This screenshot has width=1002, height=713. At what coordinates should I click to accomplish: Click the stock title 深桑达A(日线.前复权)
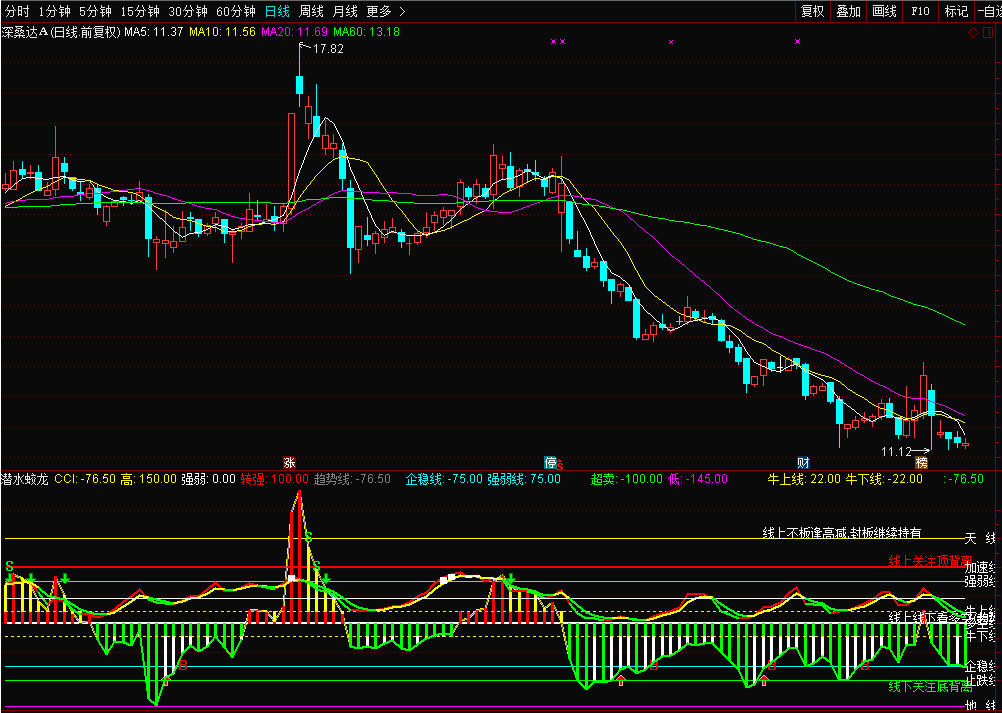(61, 31)
